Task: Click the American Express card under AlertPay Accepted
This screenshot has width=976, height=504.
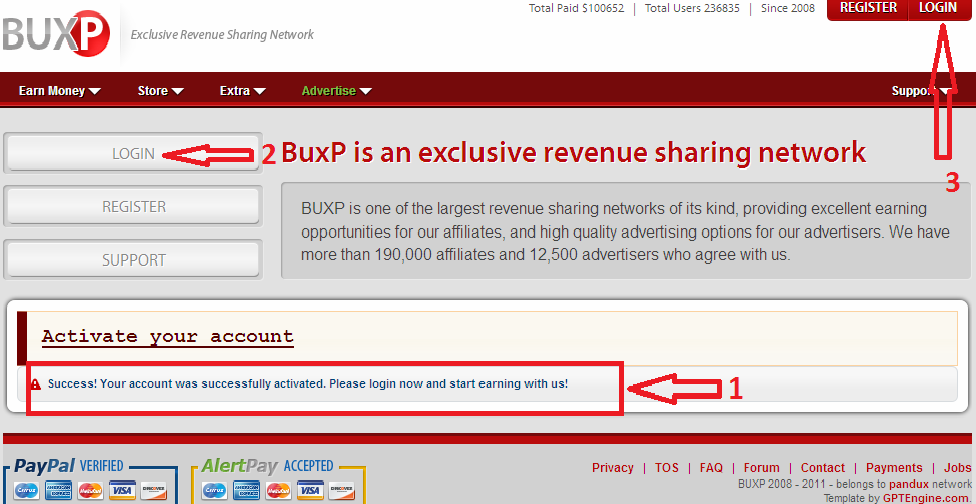Action: click(246, 491)
